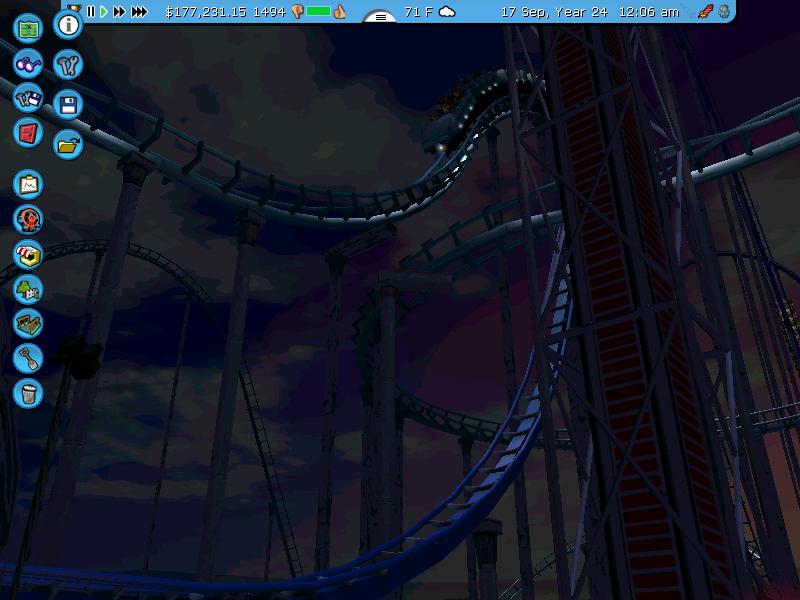Viewport: 800px width, 600px height.
Task: Open the park map icon
Action: click(x=28, y=28)
